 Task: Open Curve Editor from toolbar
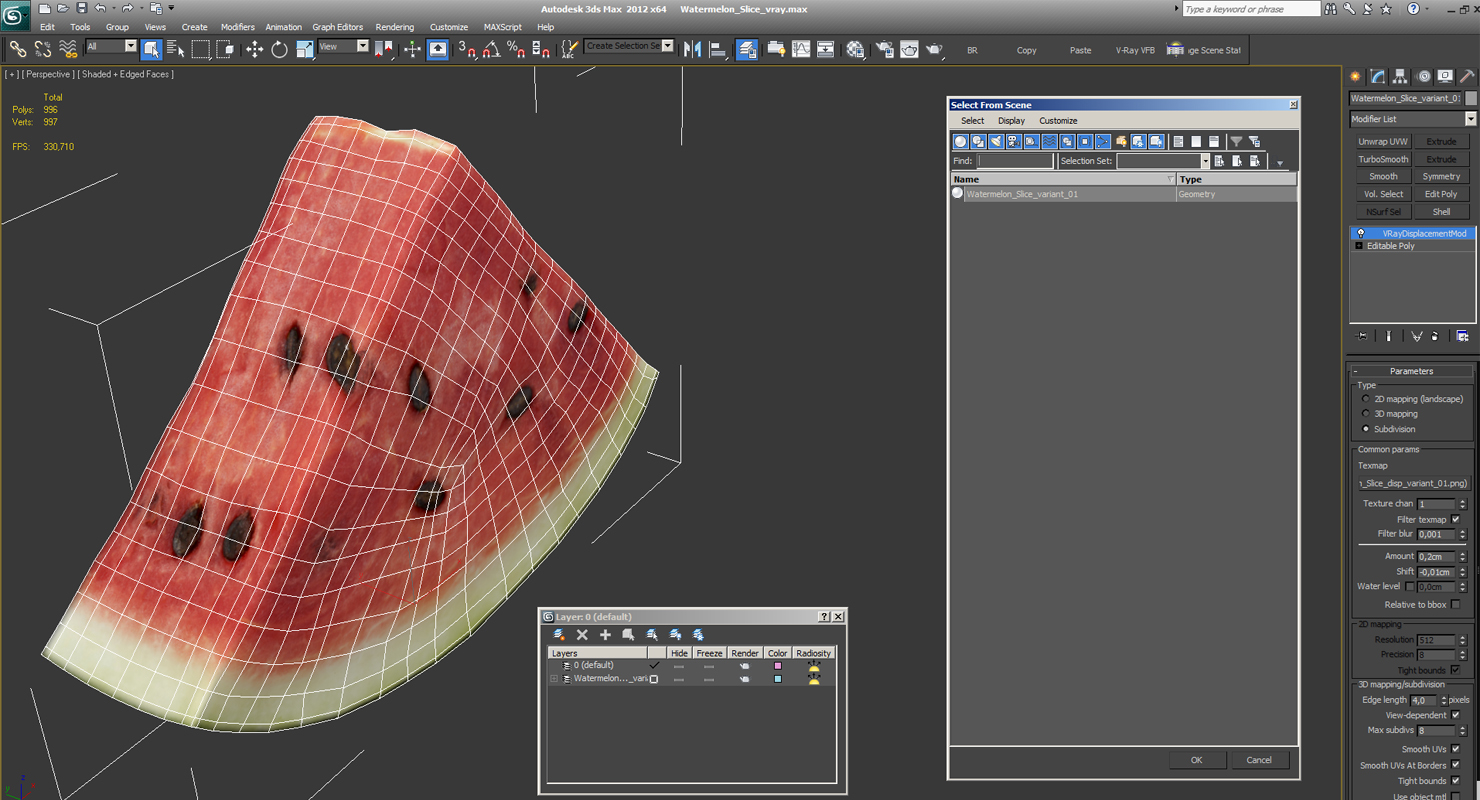(801, 49)
